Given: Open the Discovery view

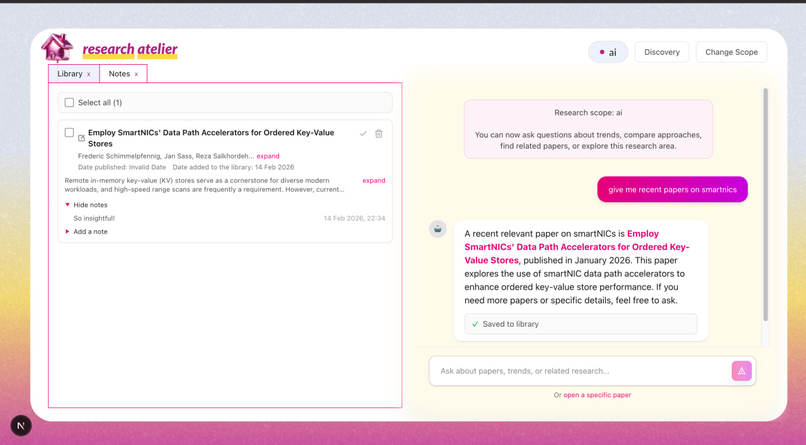Looking at the screenshot, I should [x=662, y=52].
